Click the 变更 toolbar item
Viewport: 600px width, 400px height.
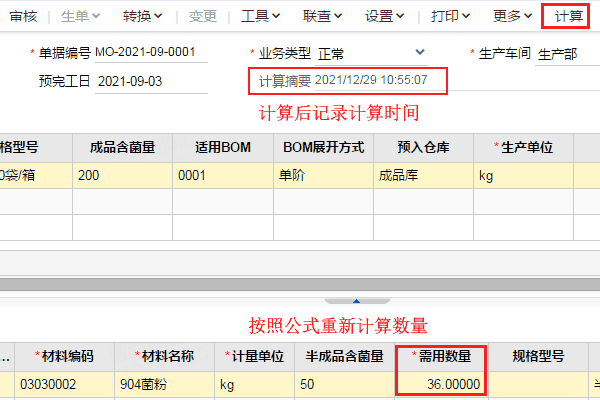(203, 16)
